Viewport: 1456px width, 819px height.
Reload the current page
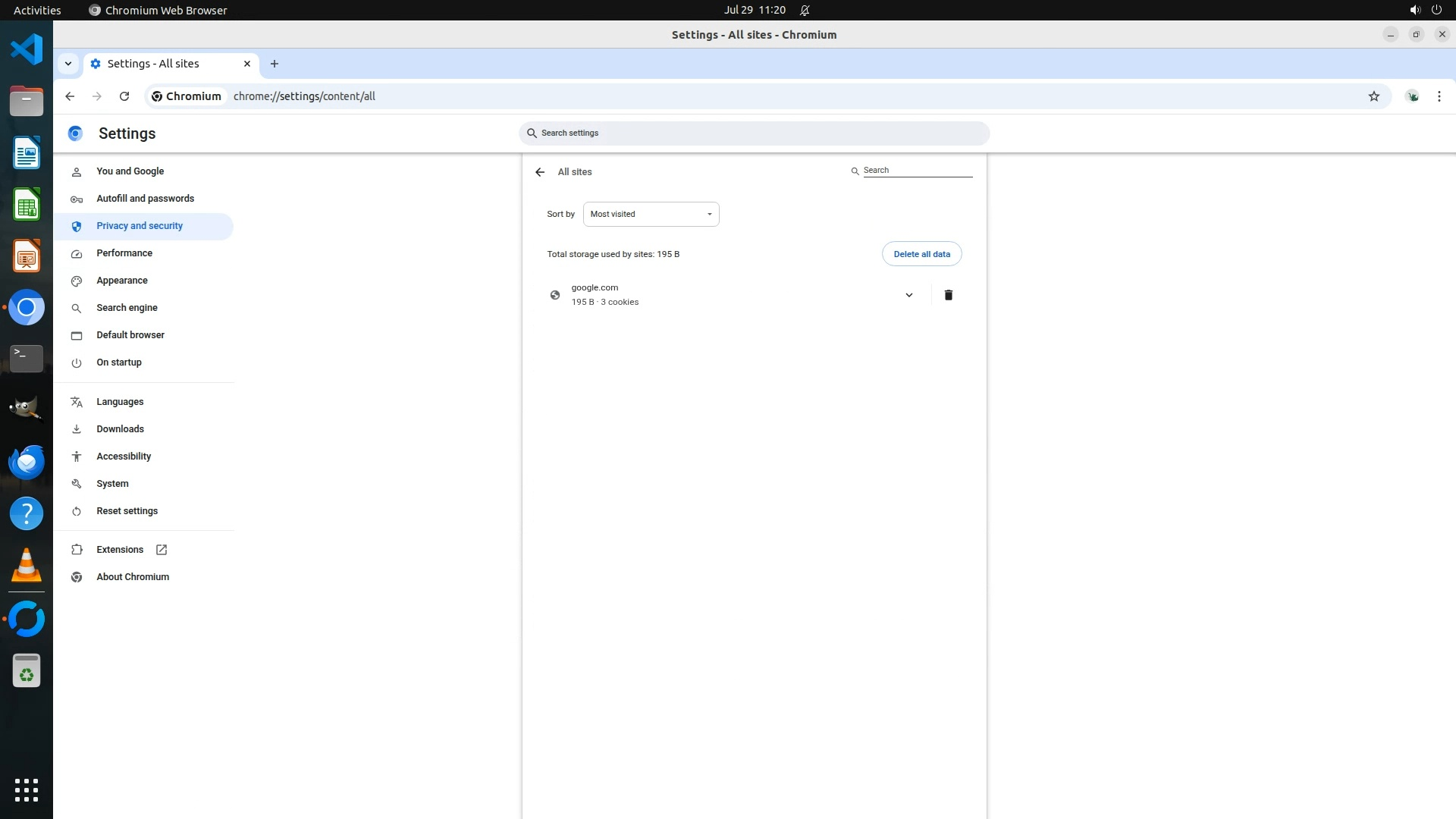(124, 96)
